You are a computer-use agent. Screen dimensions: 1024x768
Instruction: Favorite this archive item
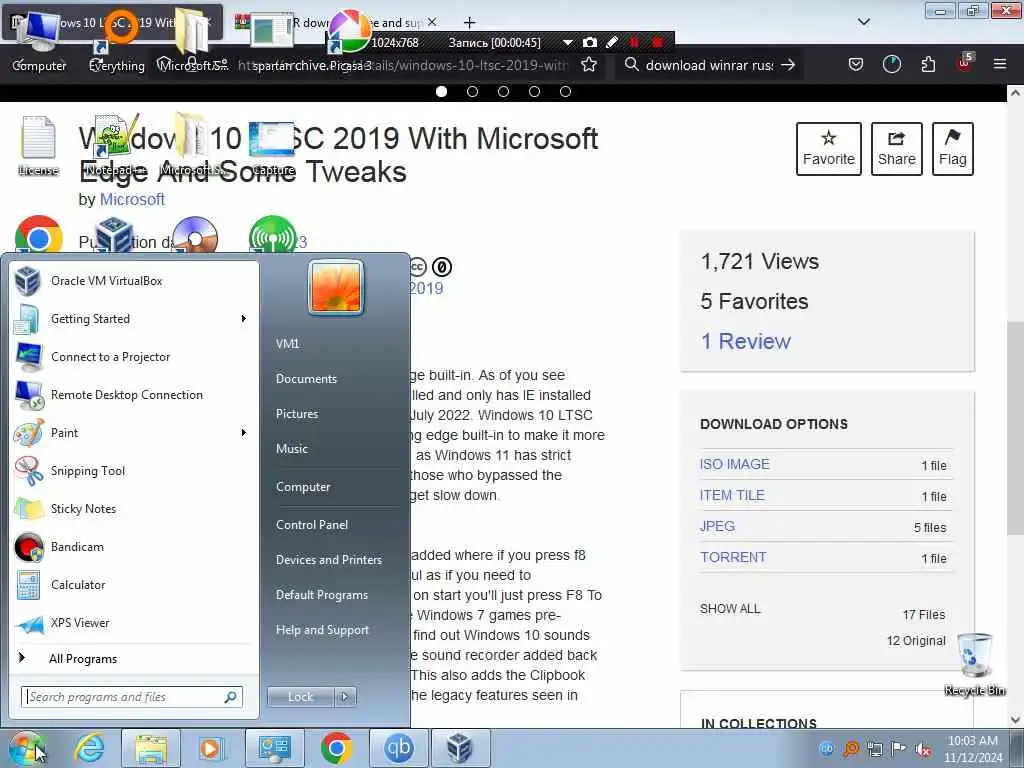829,149
